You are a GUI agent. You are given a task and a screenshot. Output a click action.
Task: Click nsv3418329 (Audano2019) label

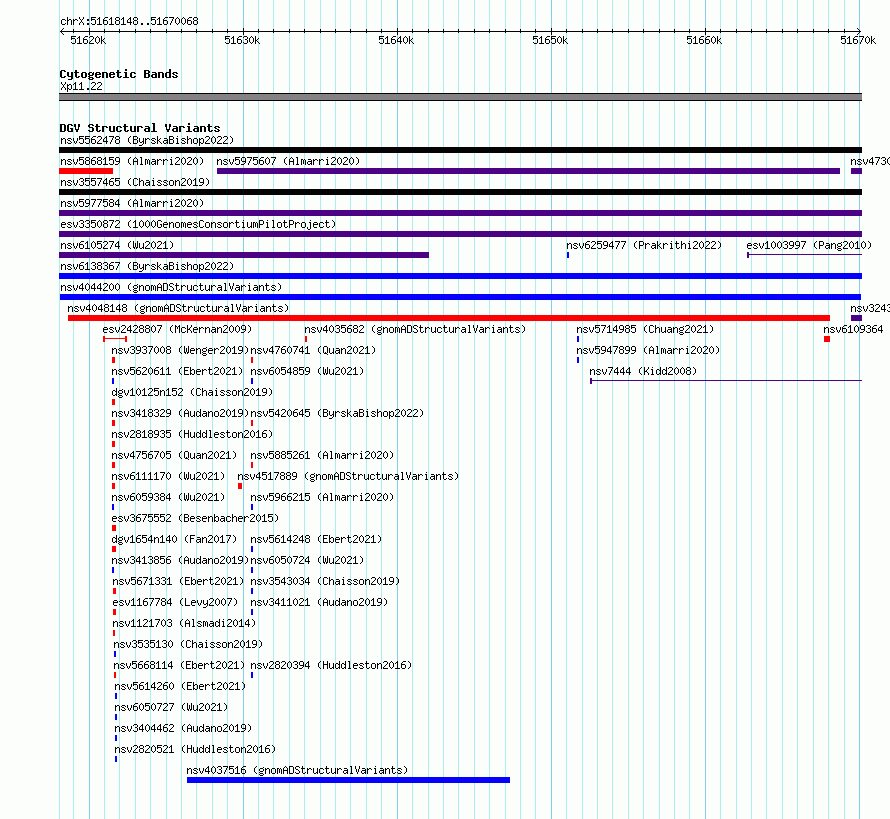pos(180,413)
